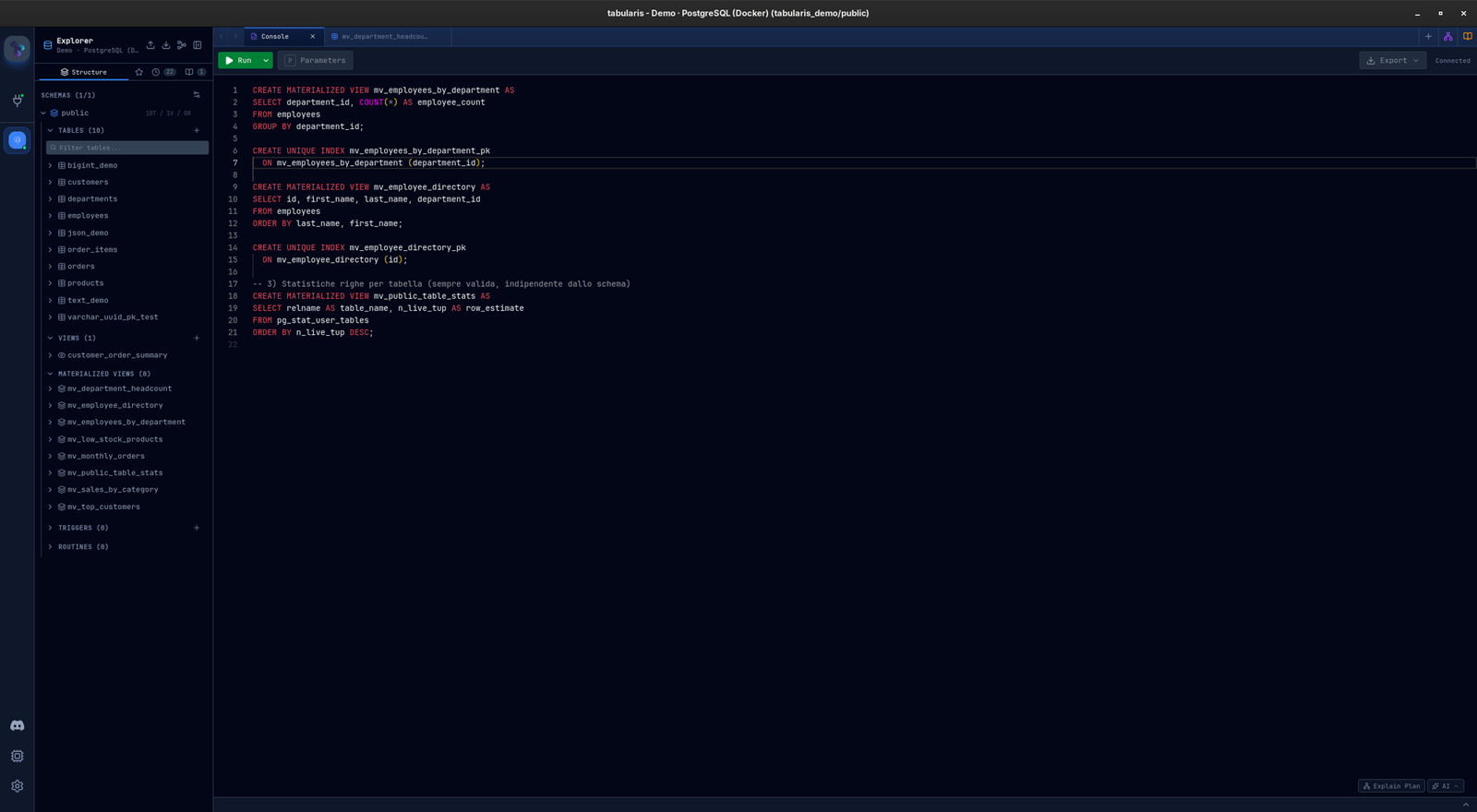Open a new tab with plus icon
This screenshot has height=812, width=1477.
tap(1428, 36)
